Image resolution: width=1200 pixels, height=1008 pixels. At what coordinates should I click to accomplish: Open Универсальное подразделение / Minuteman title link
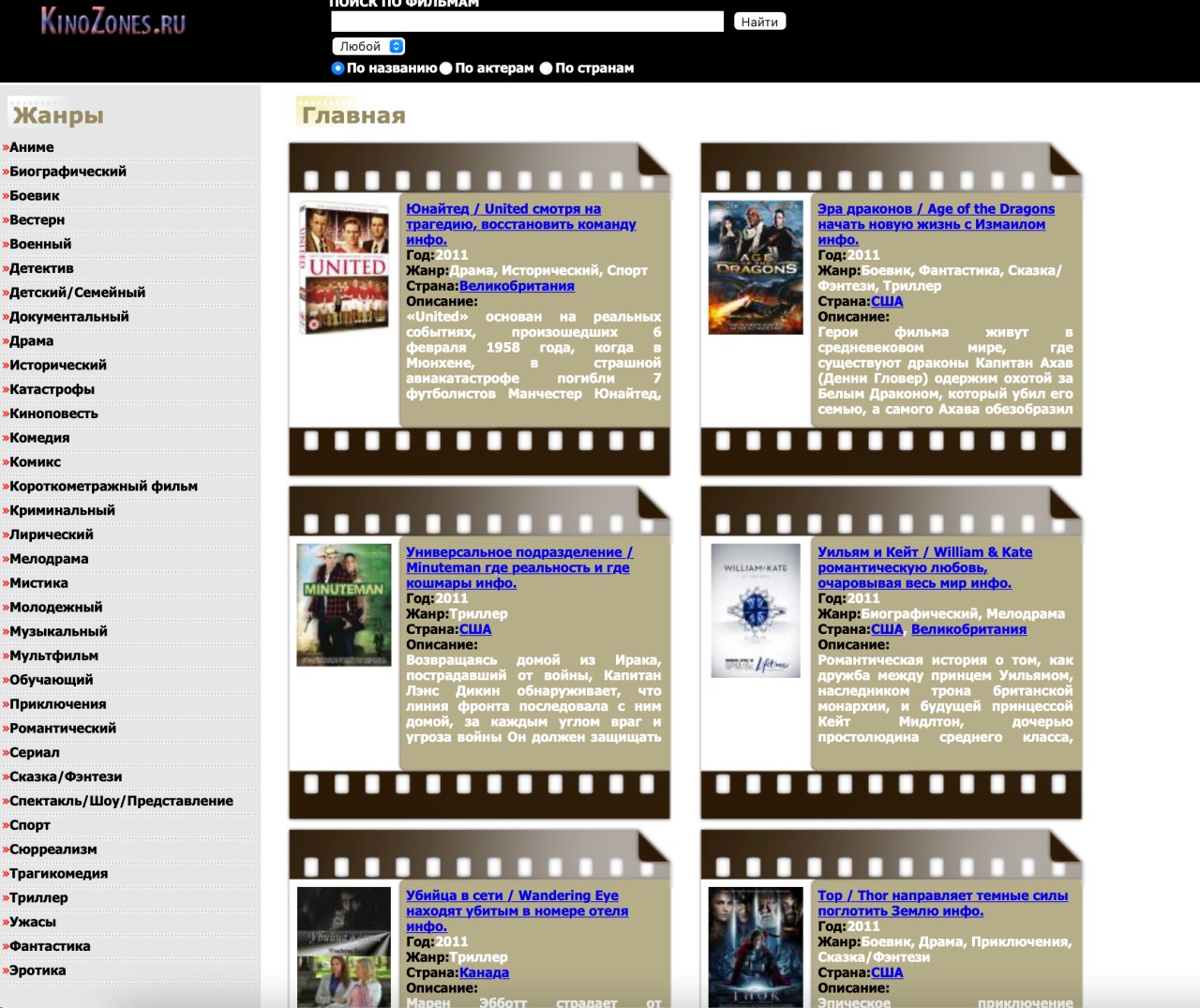coord(519,567)
